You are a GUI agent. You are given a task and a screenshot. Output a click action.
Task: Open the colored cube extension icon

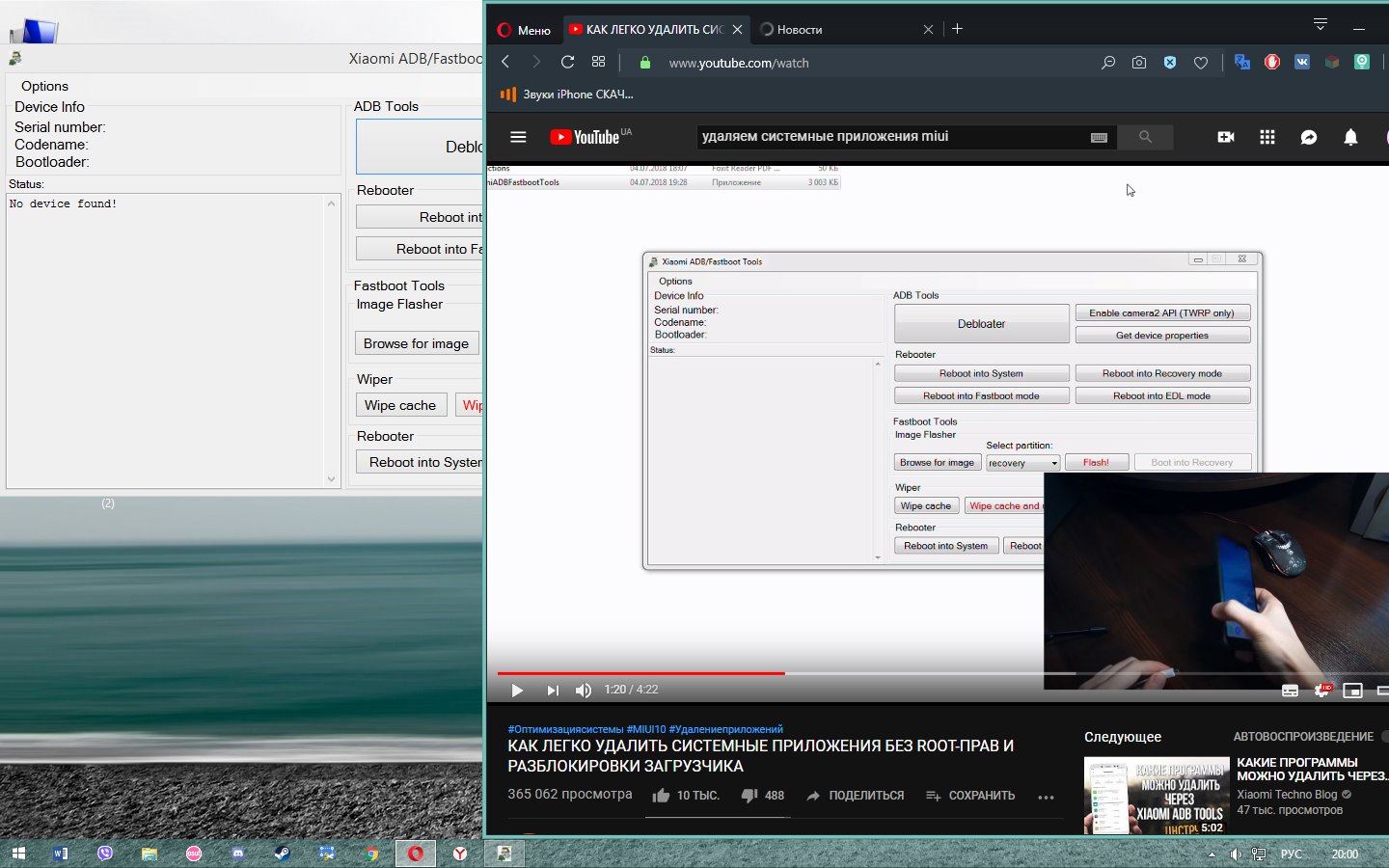(x=1332, y=62)
